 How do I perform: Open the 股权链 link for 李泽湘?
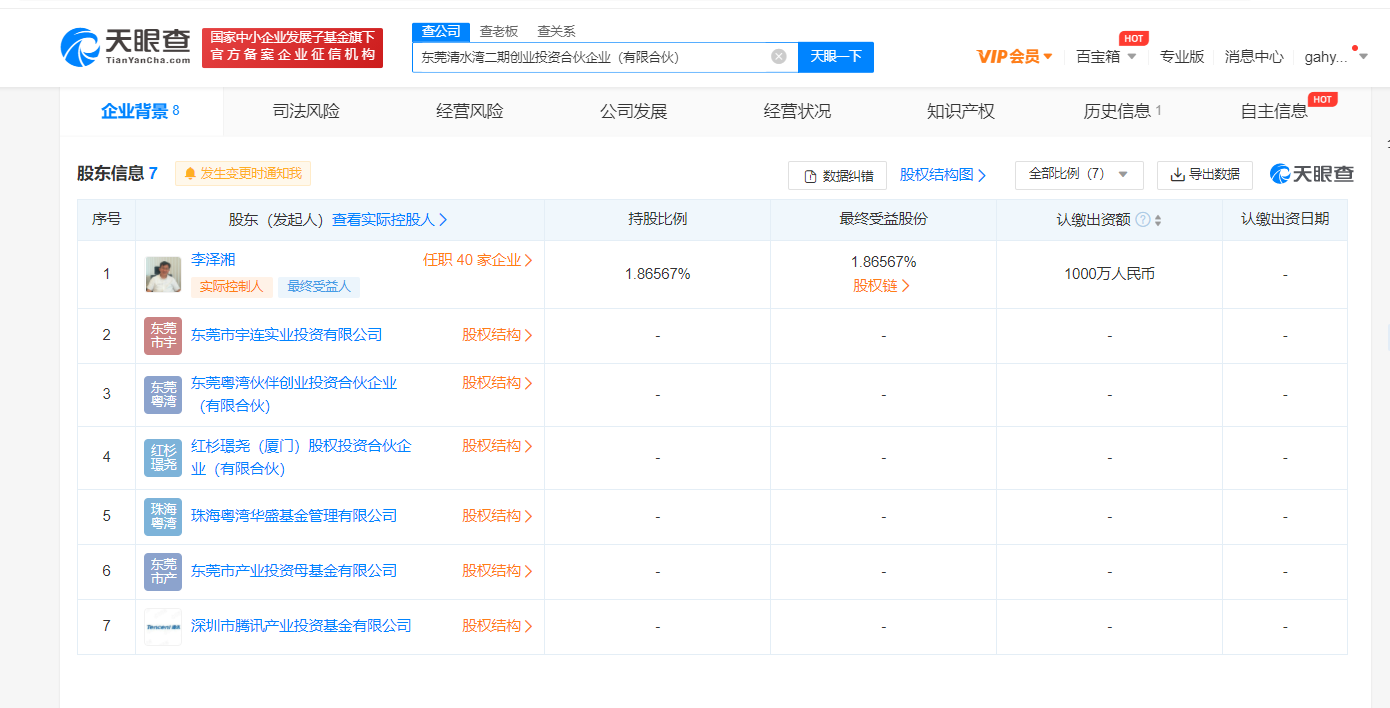point(883,286)
